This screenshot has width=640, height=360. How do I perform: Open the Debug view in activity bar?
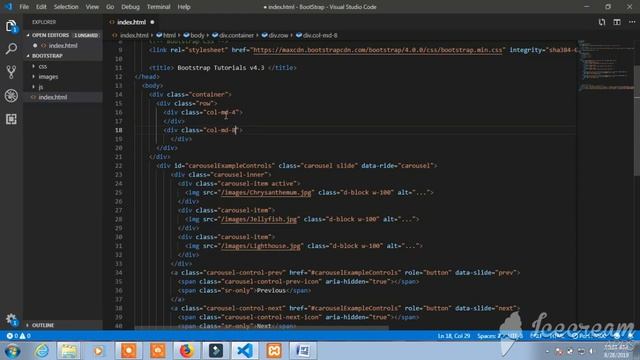[11, 96]
